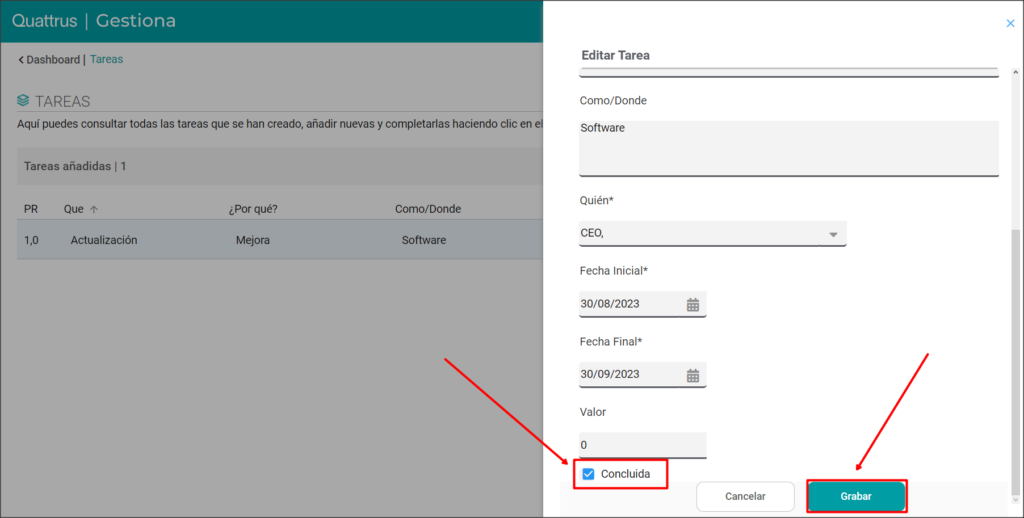Select the Mejora cell in task row

pos(253,240)
